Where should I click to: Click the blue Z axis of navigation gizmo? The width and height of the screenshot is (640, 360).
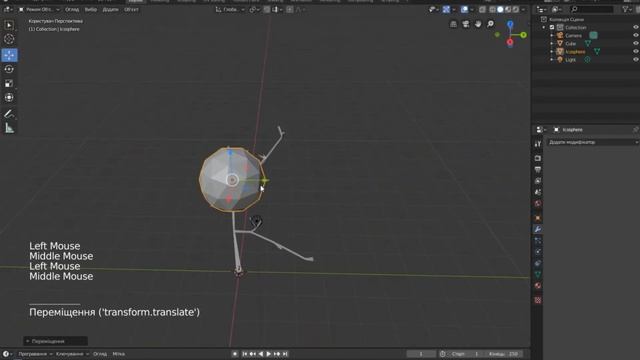(510, 24)
